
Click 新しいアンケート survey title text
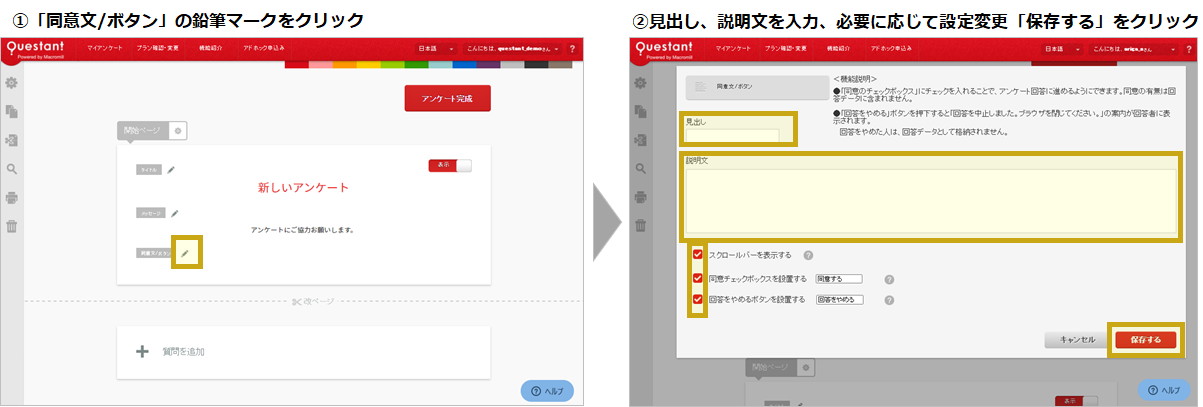[x=303, y=188]
